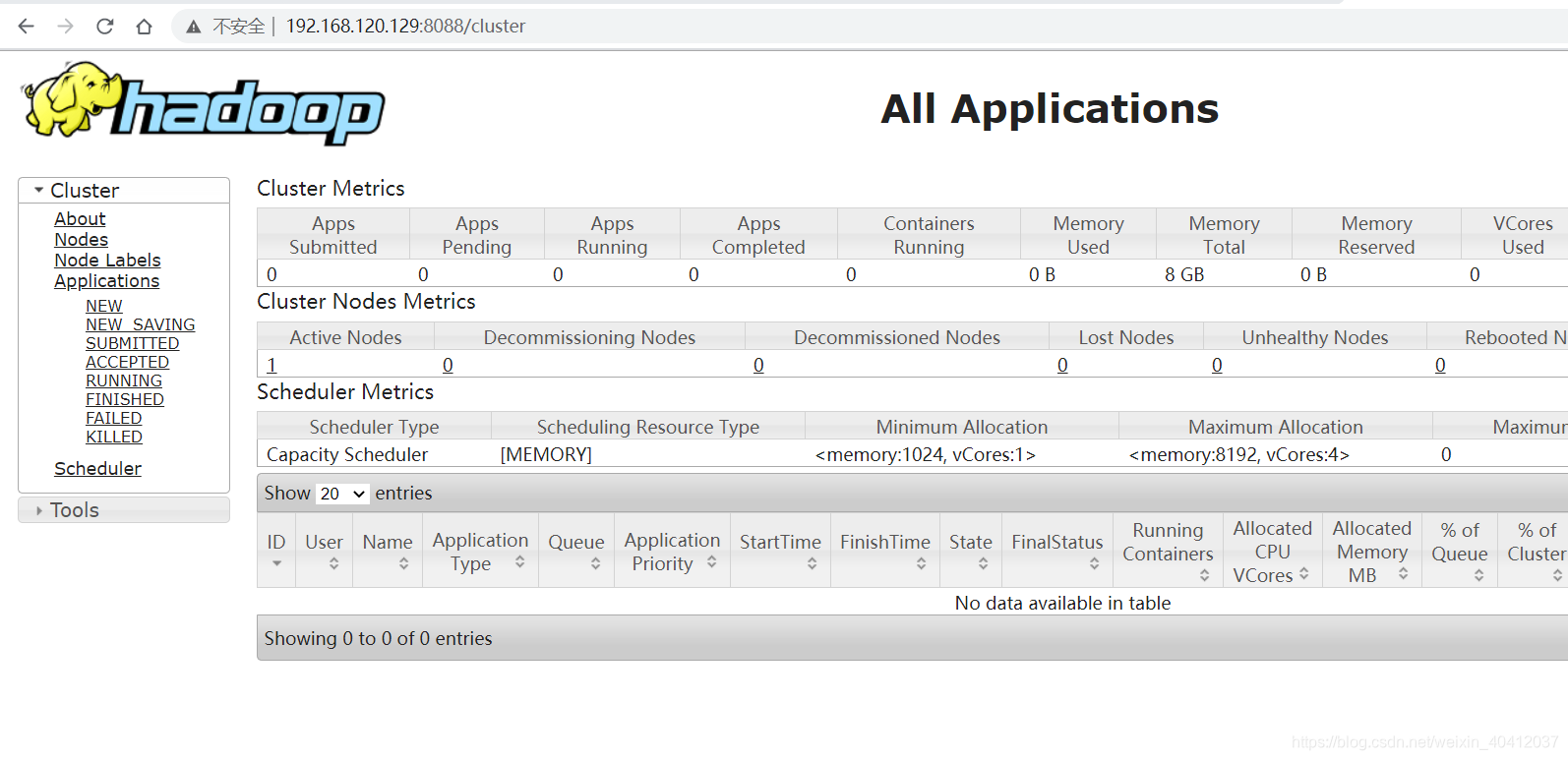Filter applications by NEW_SAVING state
The width and height of the screenshot is (1568, 760).
click(140, 324)
